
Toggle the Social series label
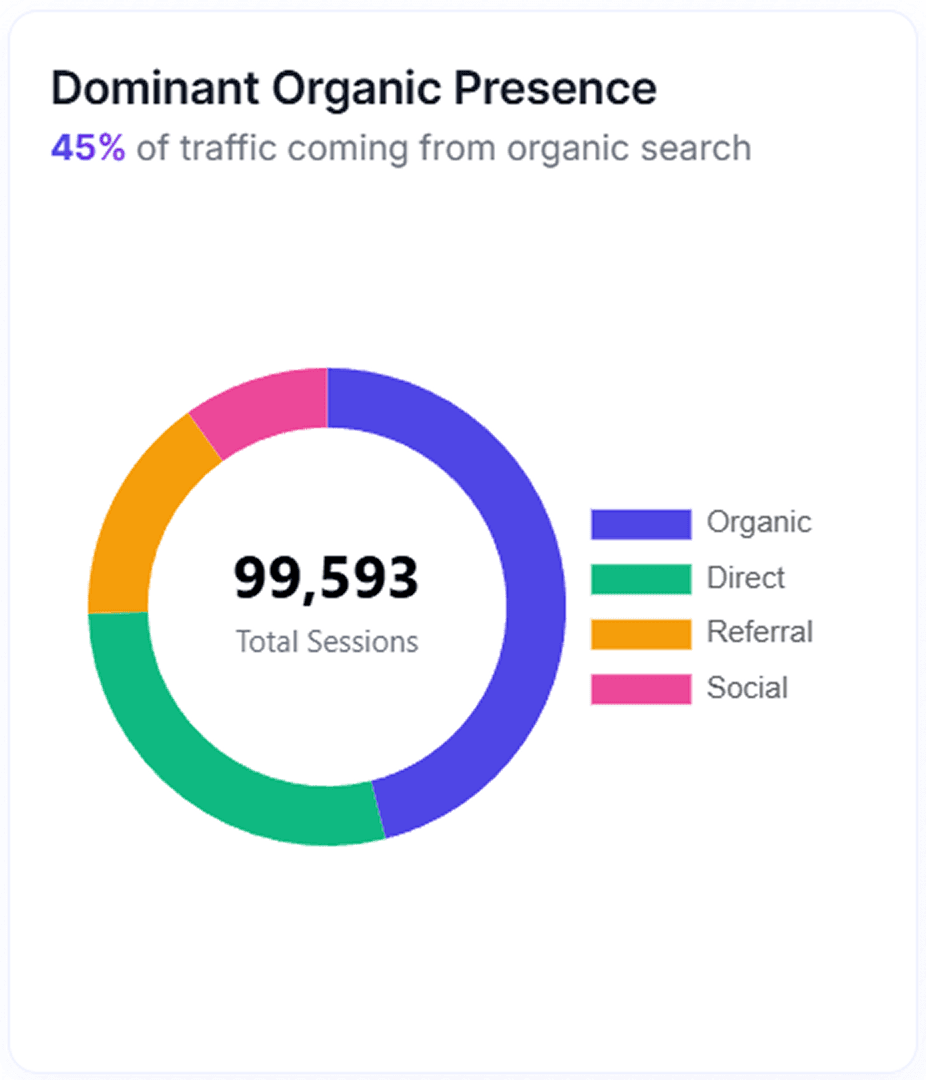pyautogui.click(x=747, y=688)
